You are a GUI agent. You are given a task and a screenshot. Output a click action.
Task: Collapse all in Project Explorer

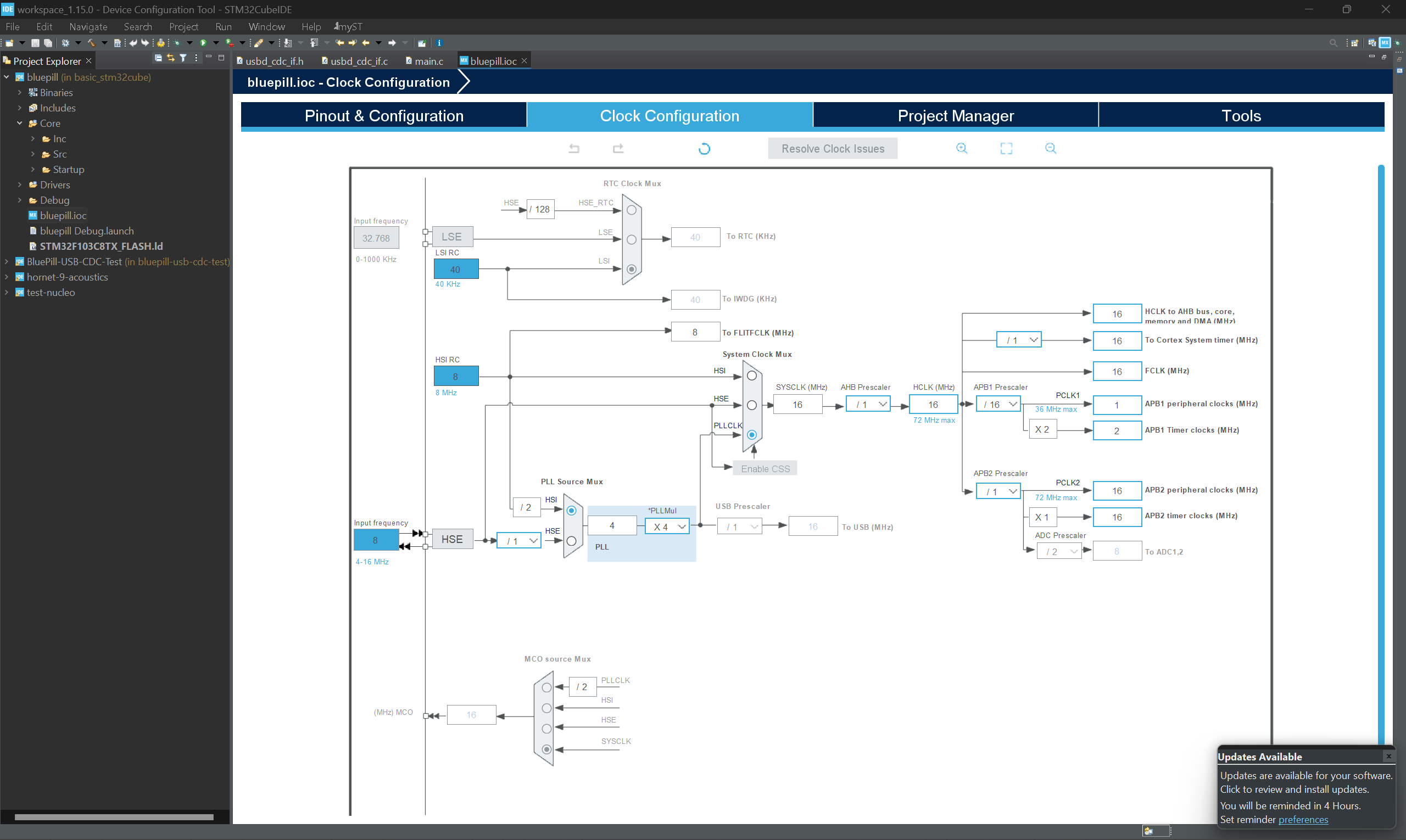click(x=158, y=58)
